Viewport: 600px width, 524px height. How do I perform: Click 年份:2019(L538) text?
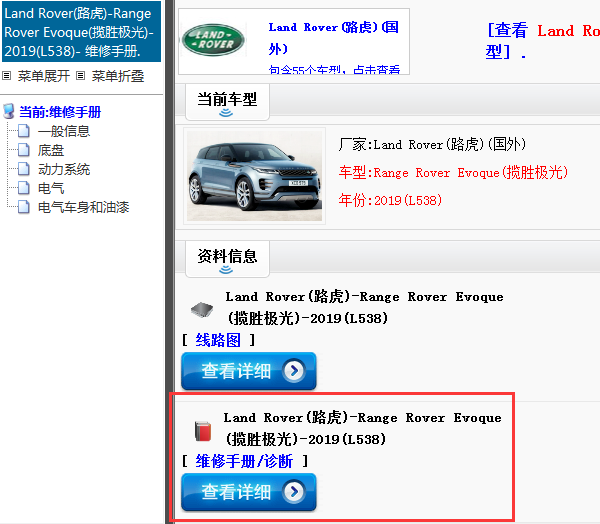pos(390,200)
